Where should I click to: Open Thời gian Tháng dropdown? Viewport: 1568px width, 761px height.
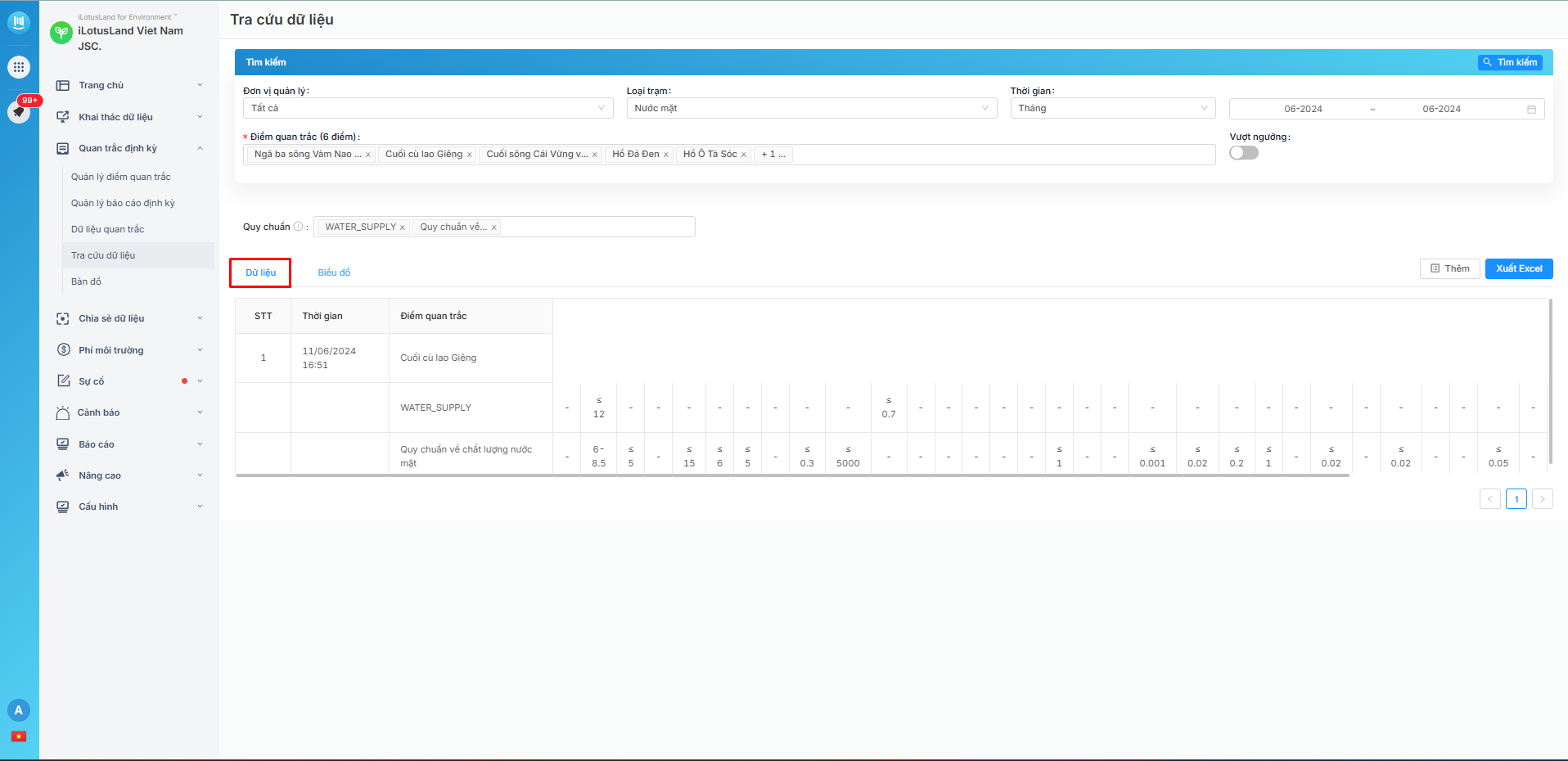click(x=1113, y=108)
